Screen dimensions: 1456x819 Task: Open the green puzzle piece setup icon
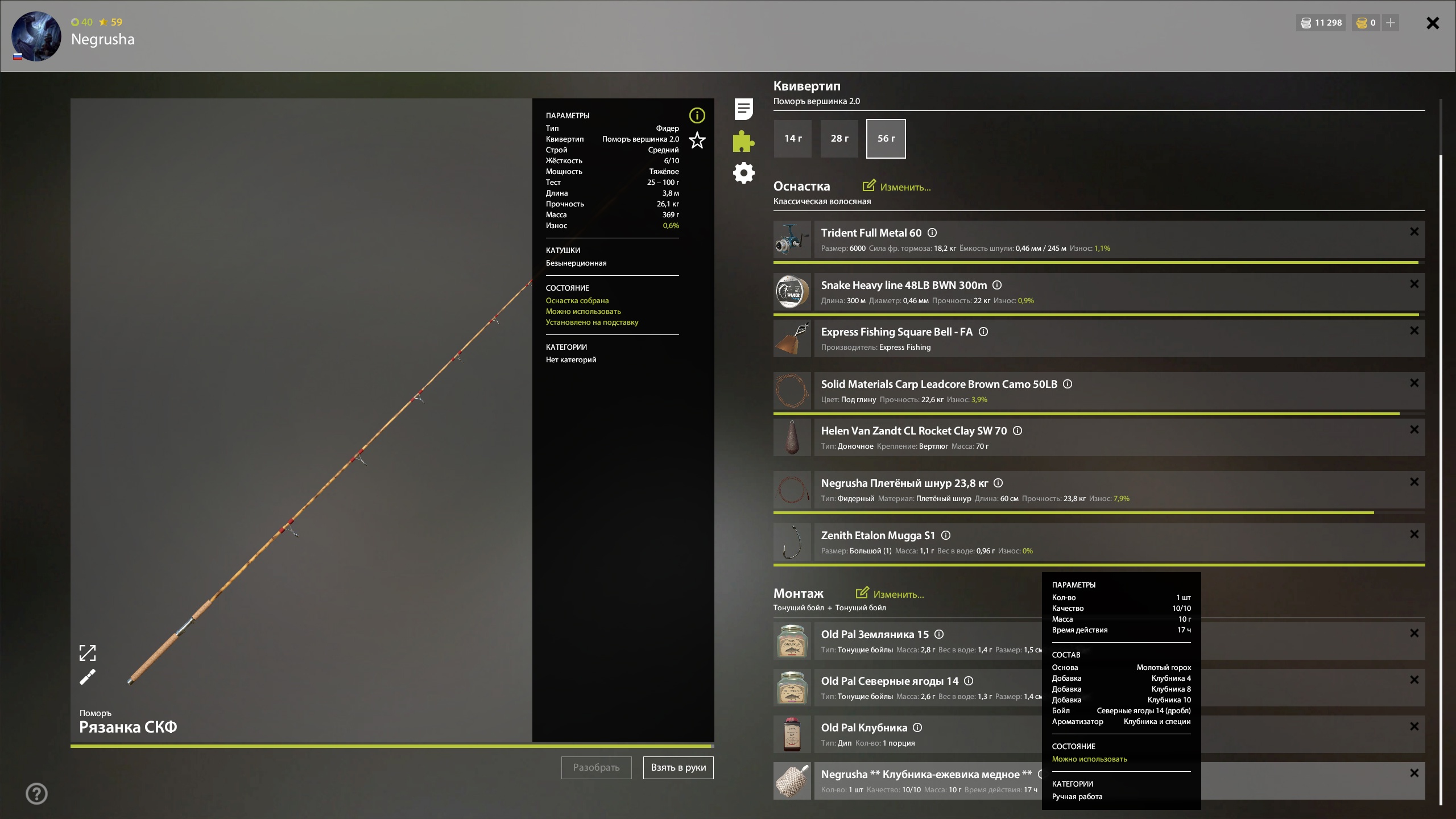coord(743,141)
